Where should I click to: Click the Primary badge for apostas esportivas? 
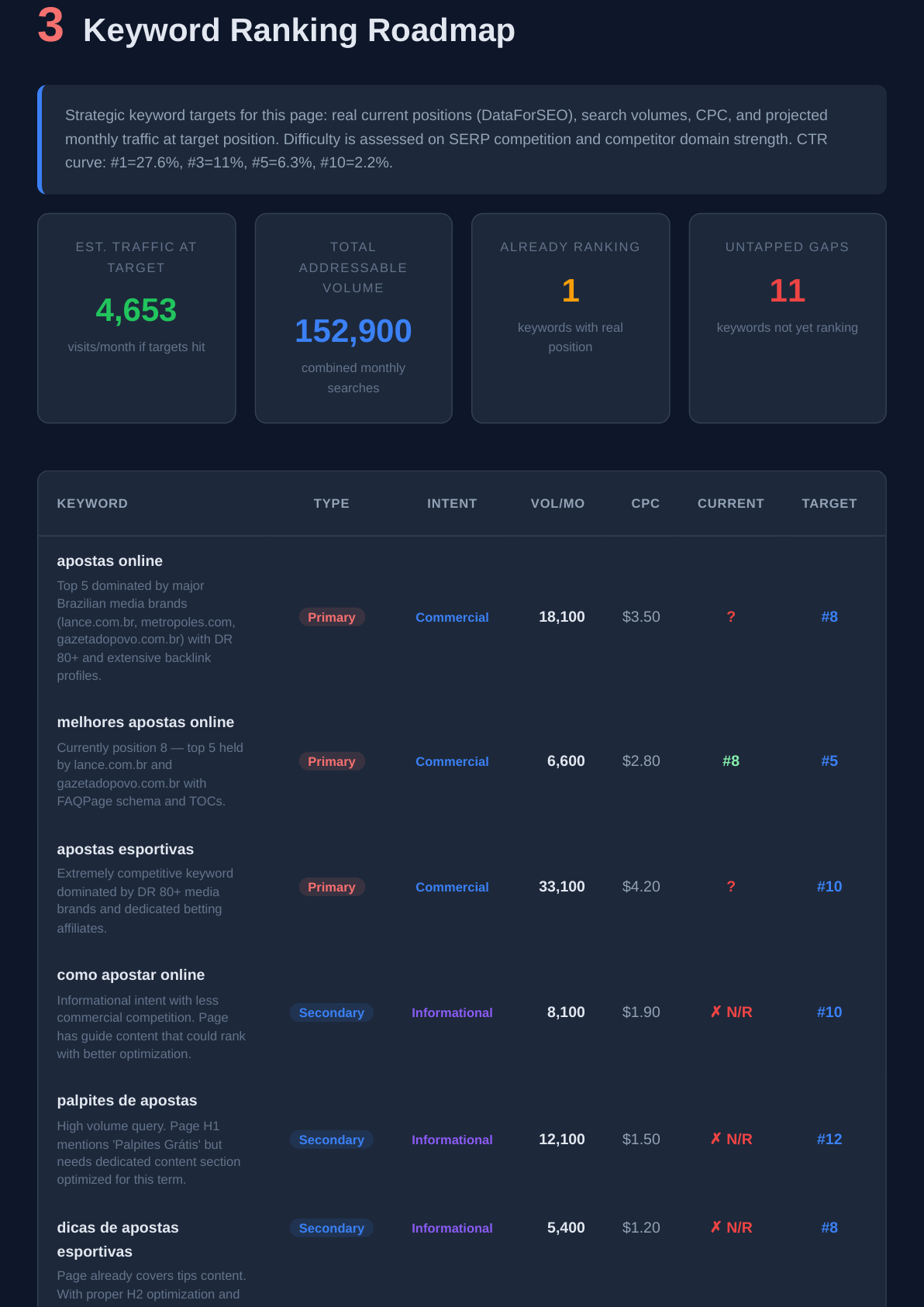pos(332,887)
